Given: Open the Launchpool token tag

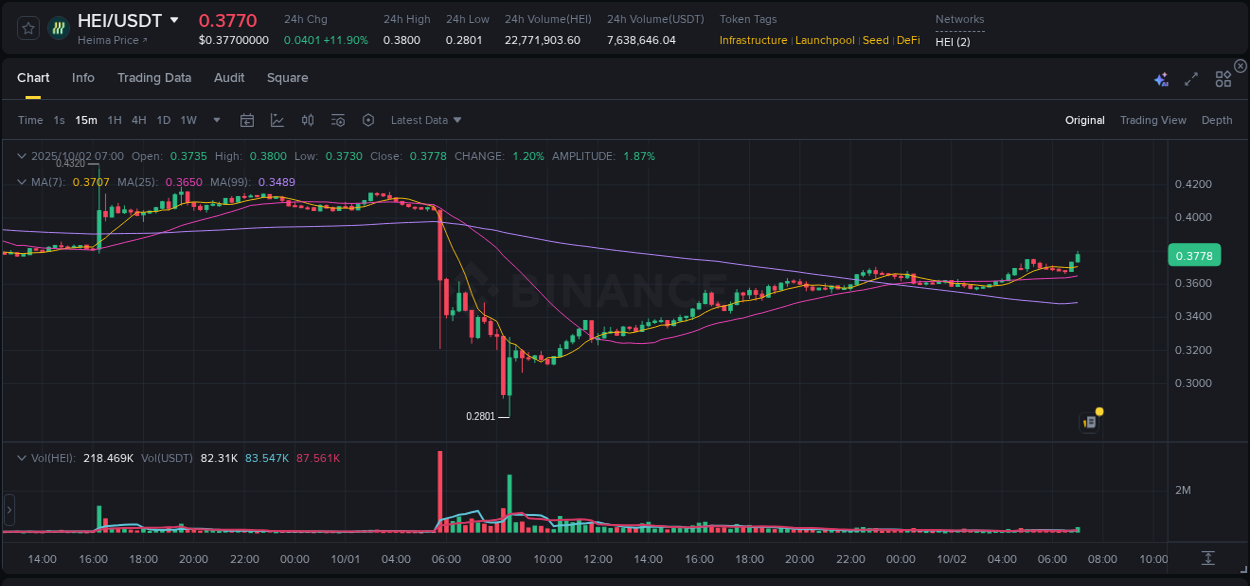Looking at the screenshot, I should tap(824, 40).
